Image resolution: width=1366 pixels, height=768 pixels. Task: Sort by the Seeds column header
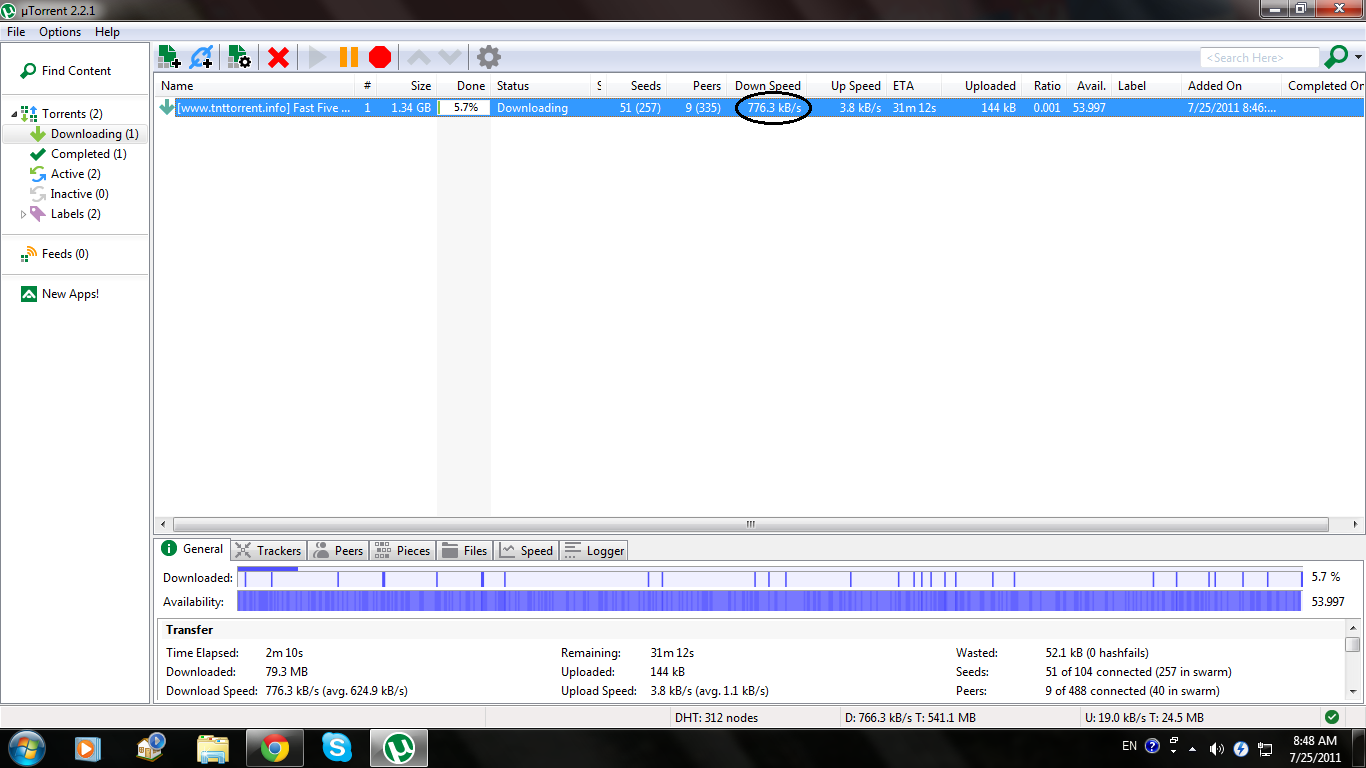[636, 86]
